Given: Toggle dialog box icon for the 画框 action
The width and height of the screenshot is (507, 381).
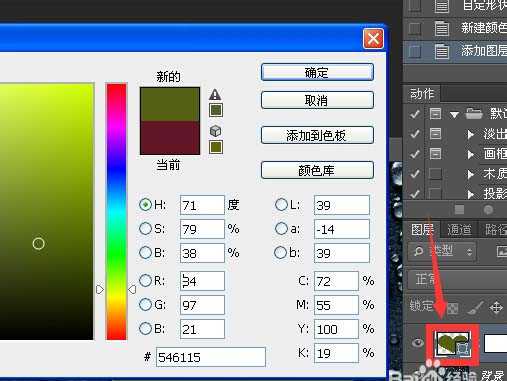Looking at the screenshot, I should coord(435,154).
